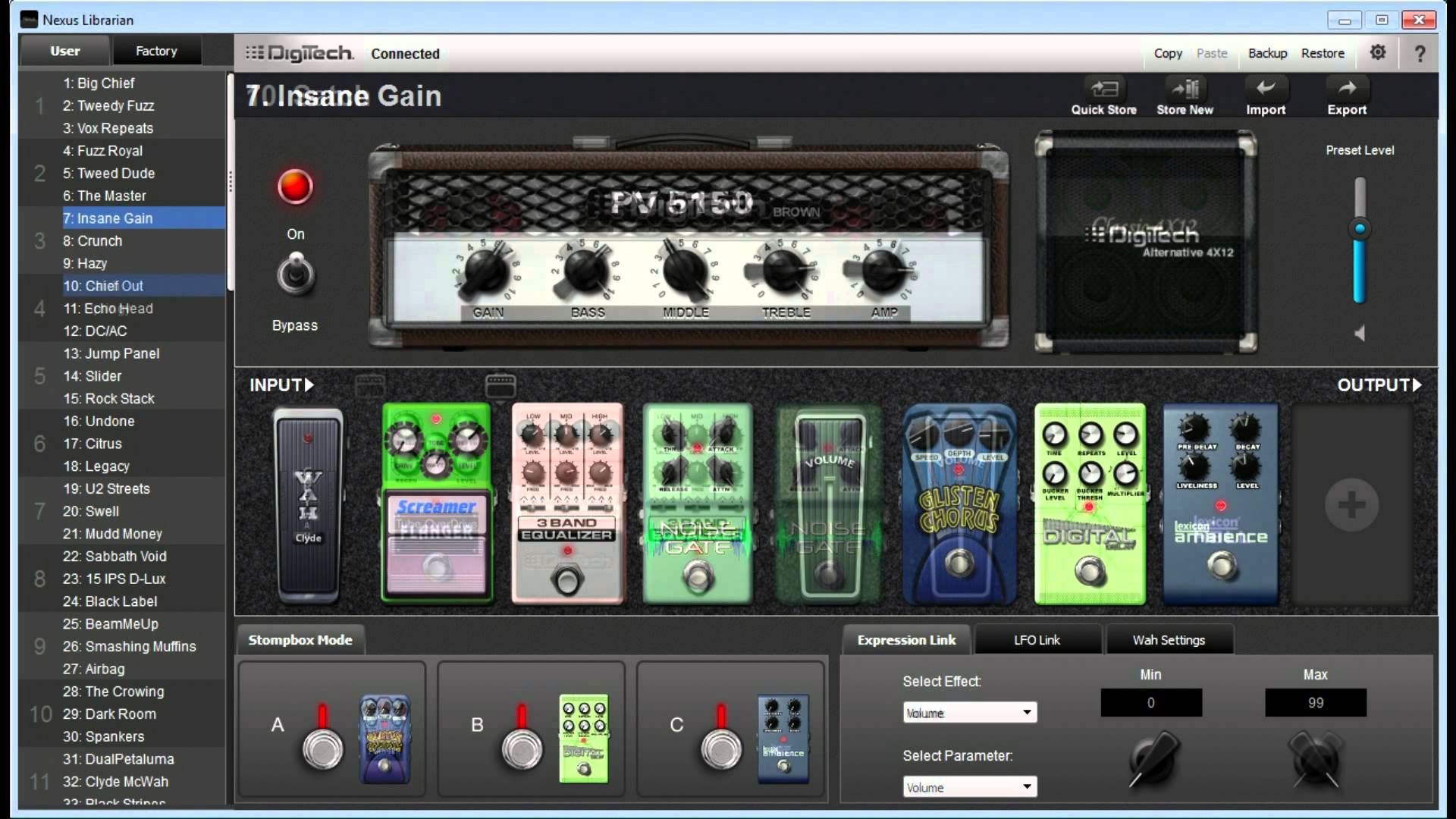1456x819 pixels.
Task: Click the Restore button
Action: pos(1323,53)
